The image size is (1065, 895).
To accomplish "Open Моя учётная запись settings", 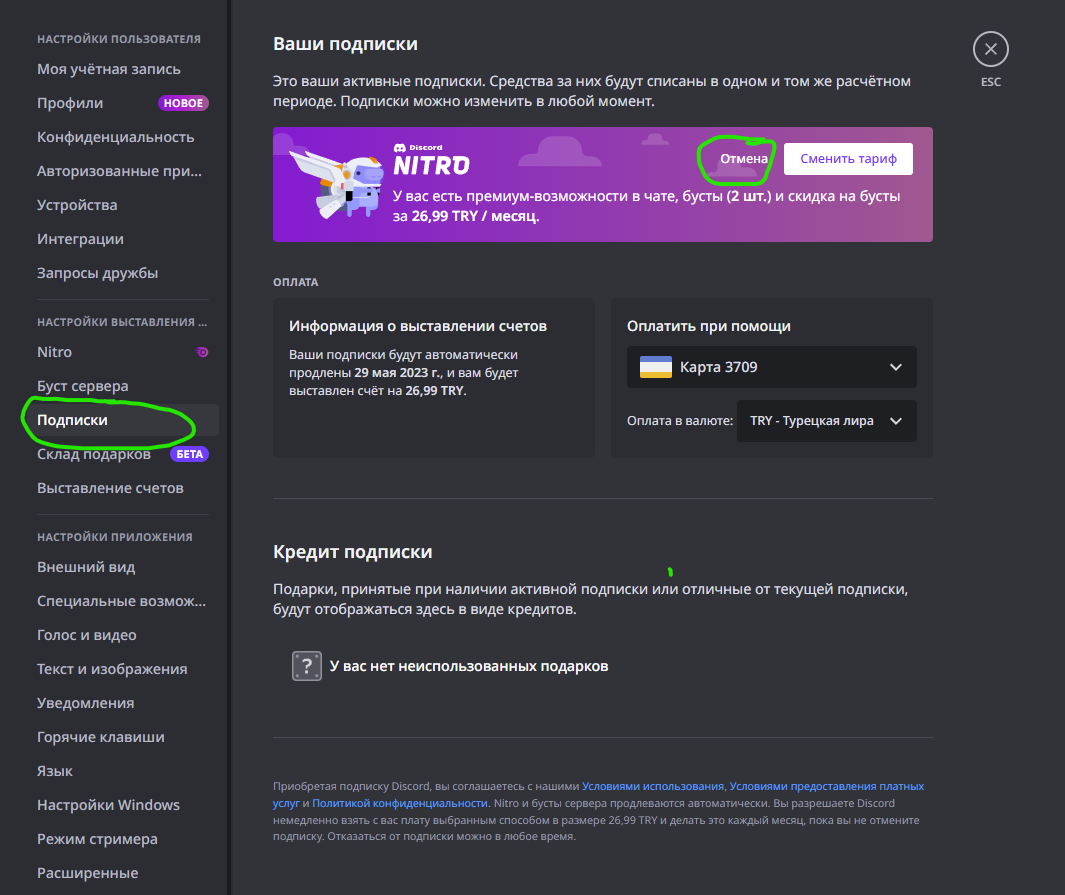I will coord(109,69).
